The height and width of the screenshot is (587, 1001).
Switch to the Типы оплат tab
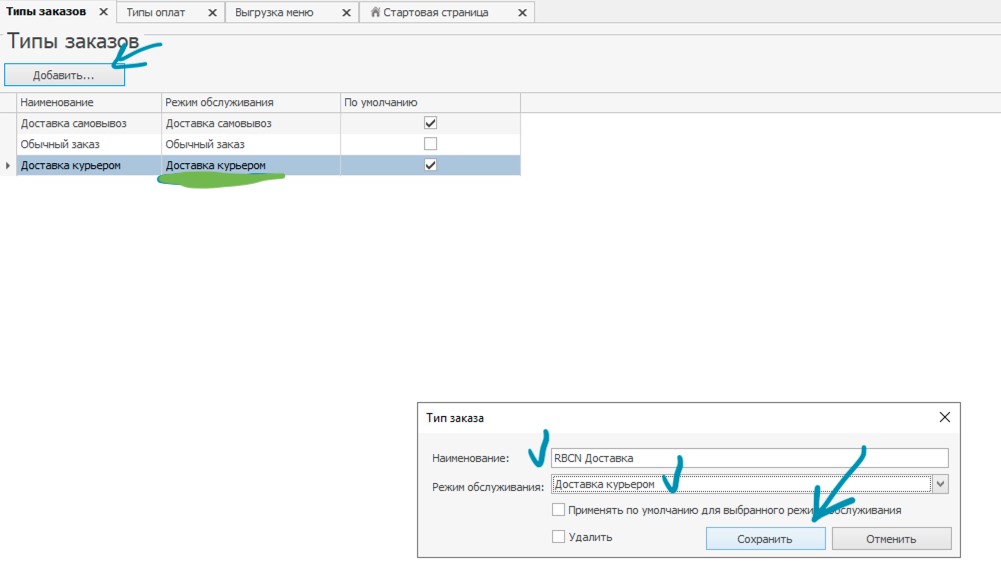click(160, 13)
